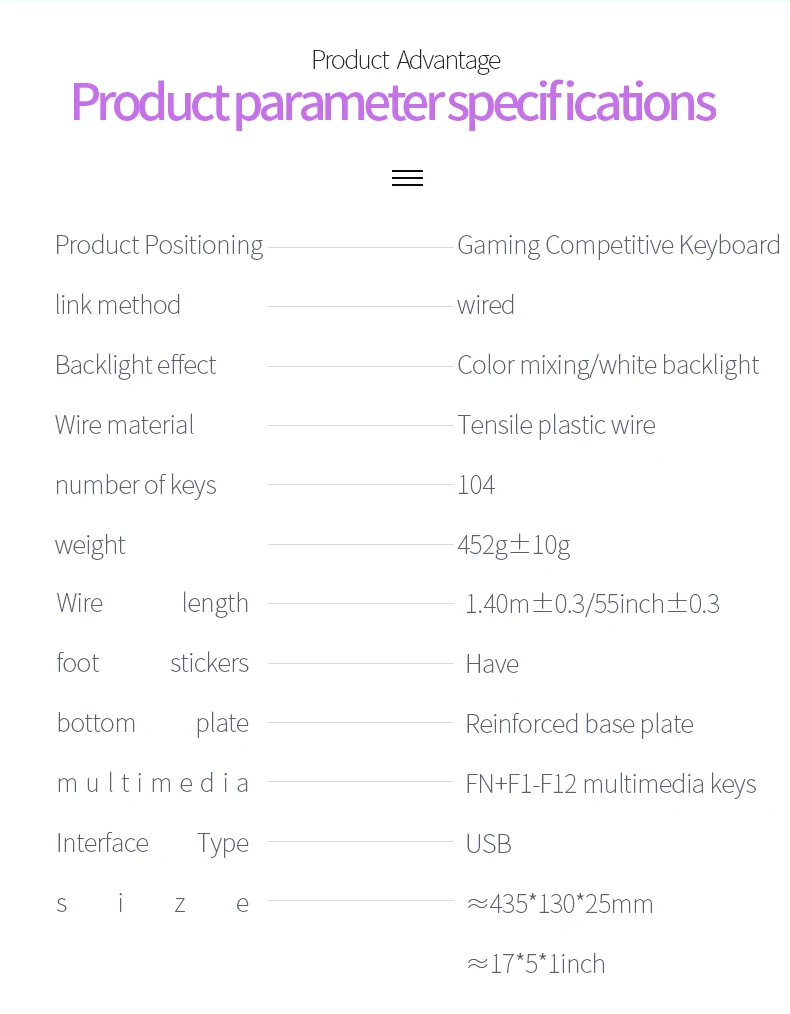Screen dimensions: 790x1014
Task: Click the "Have" foot stickers value
Action: click(x=492, y=664)
